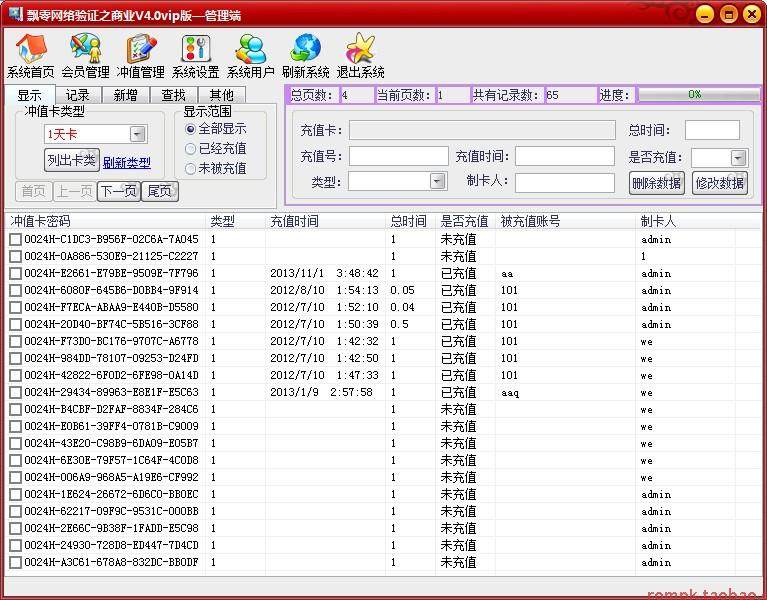
Task: Select total time cell 0.05
Action: click(x=402, y=290)
